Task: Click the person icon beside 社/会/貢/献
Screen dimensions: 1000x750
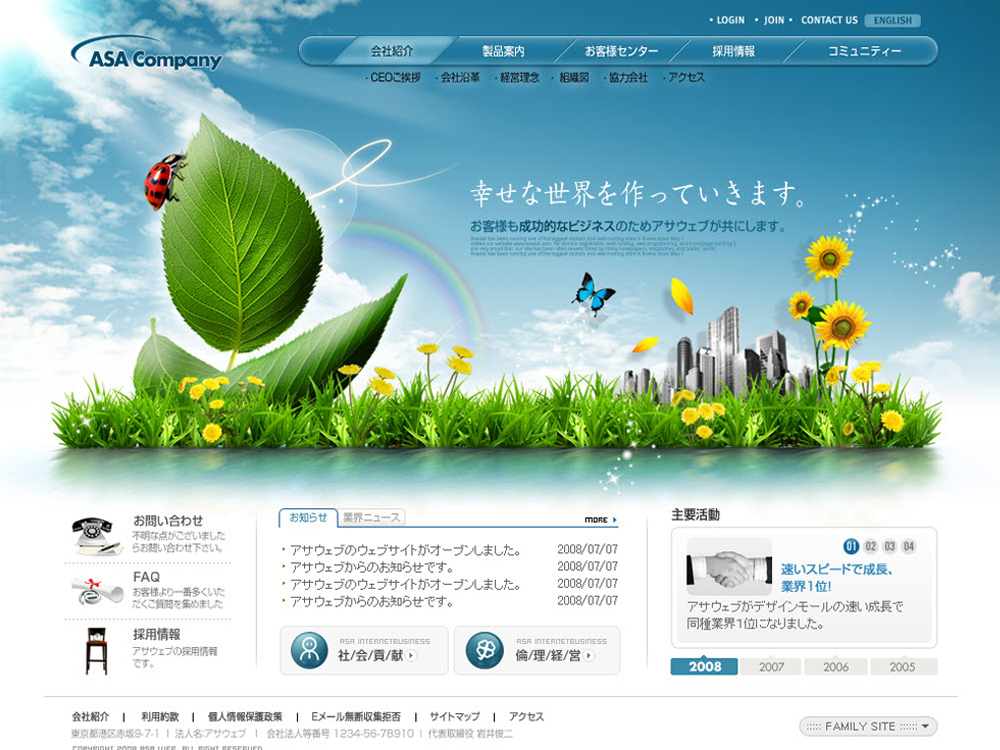Action: point(309,650)
